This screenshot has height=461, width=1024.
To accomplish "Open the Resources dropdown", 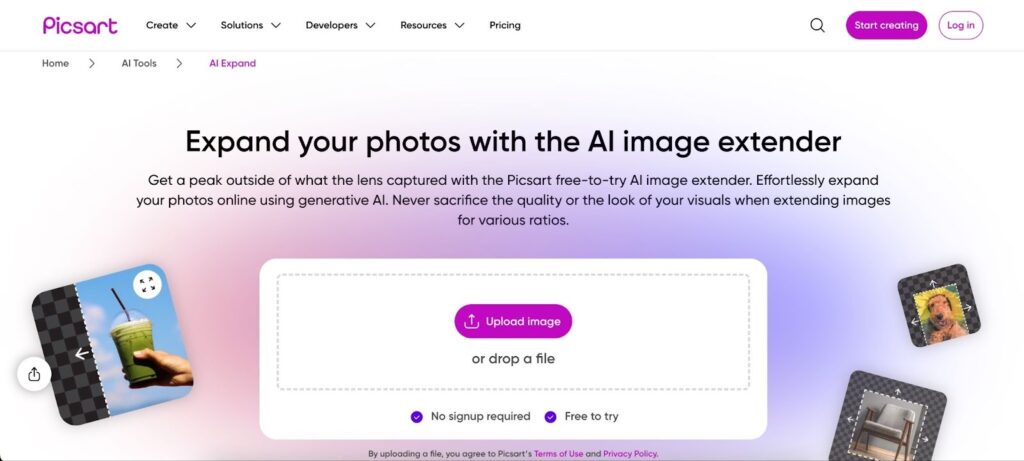I will tap(432, 25).
